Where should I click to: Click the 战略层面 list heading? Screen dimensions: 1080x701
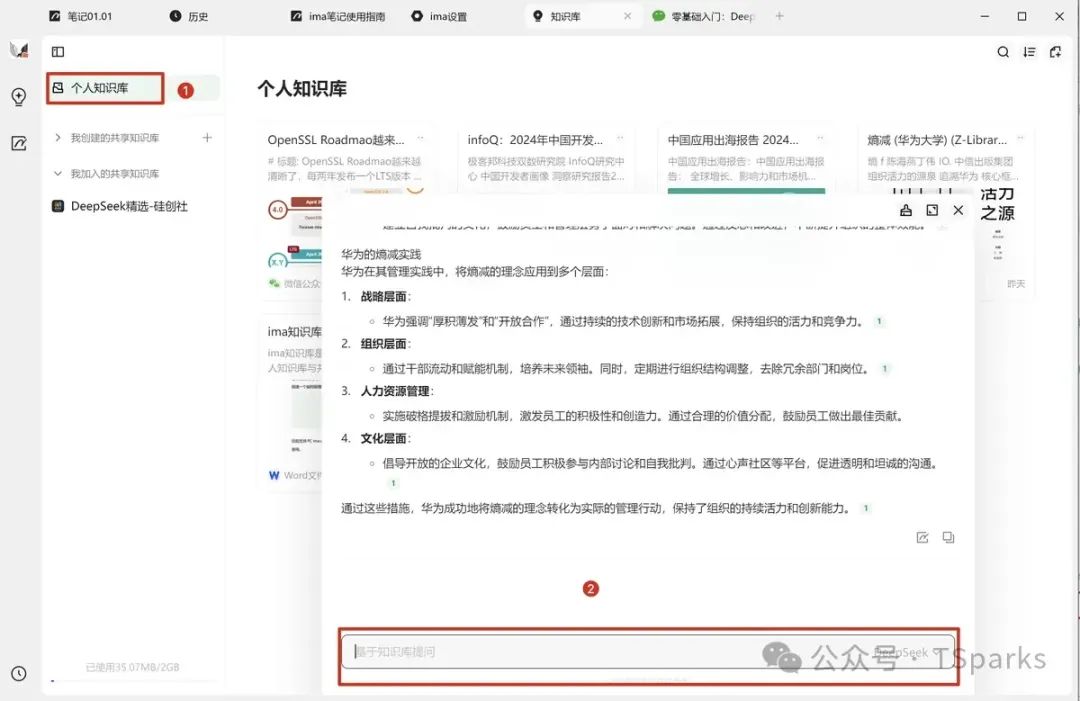(x=384, y=297)
